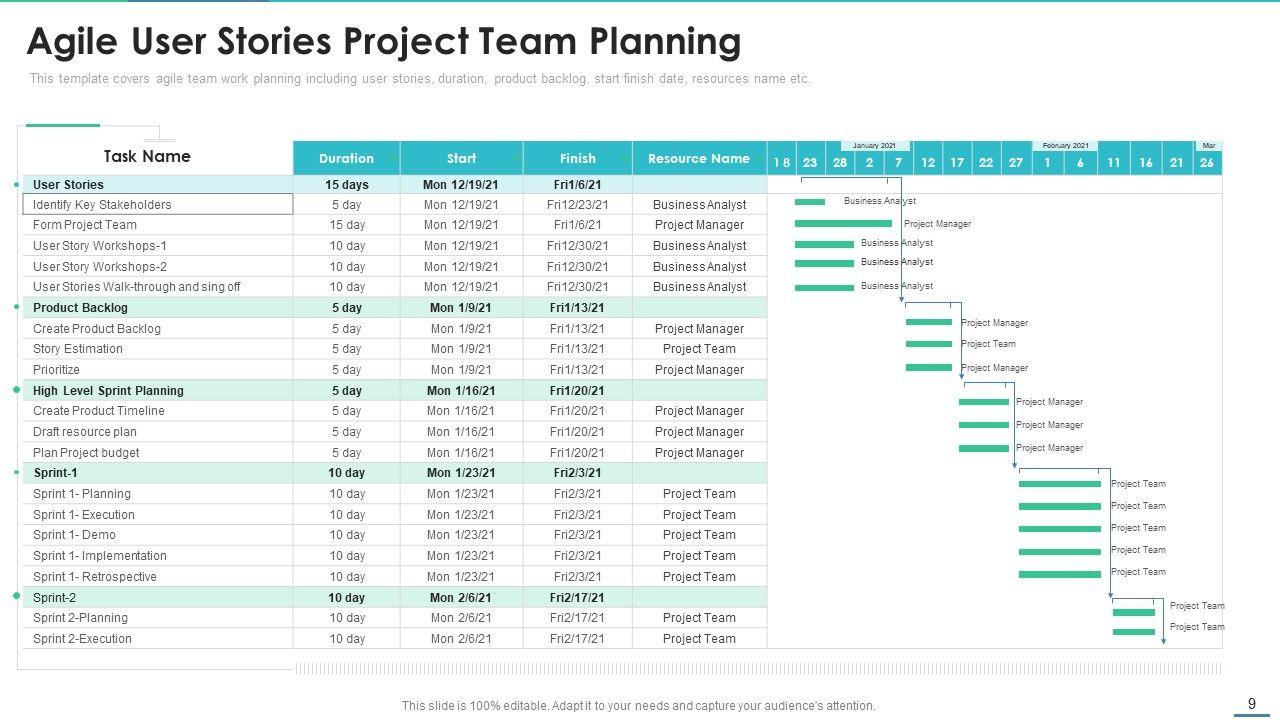Click the Story Estimation Gantt bar
Viewport: 1280px width, 720px height.
point(928,344)
